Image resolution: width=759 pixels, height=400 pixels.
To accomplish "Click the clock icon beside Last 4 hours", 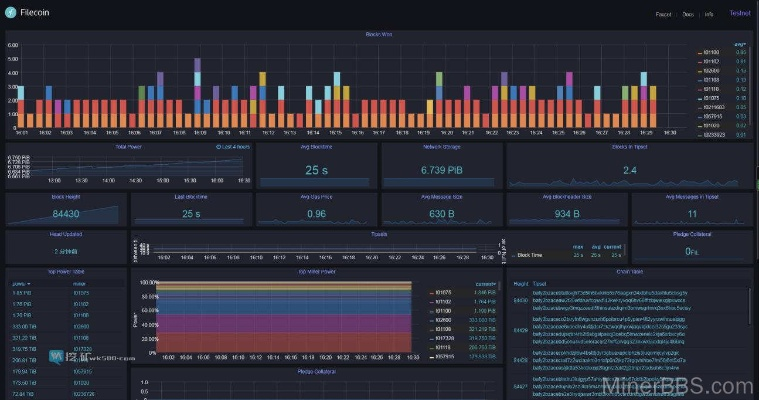I will 218,148.
